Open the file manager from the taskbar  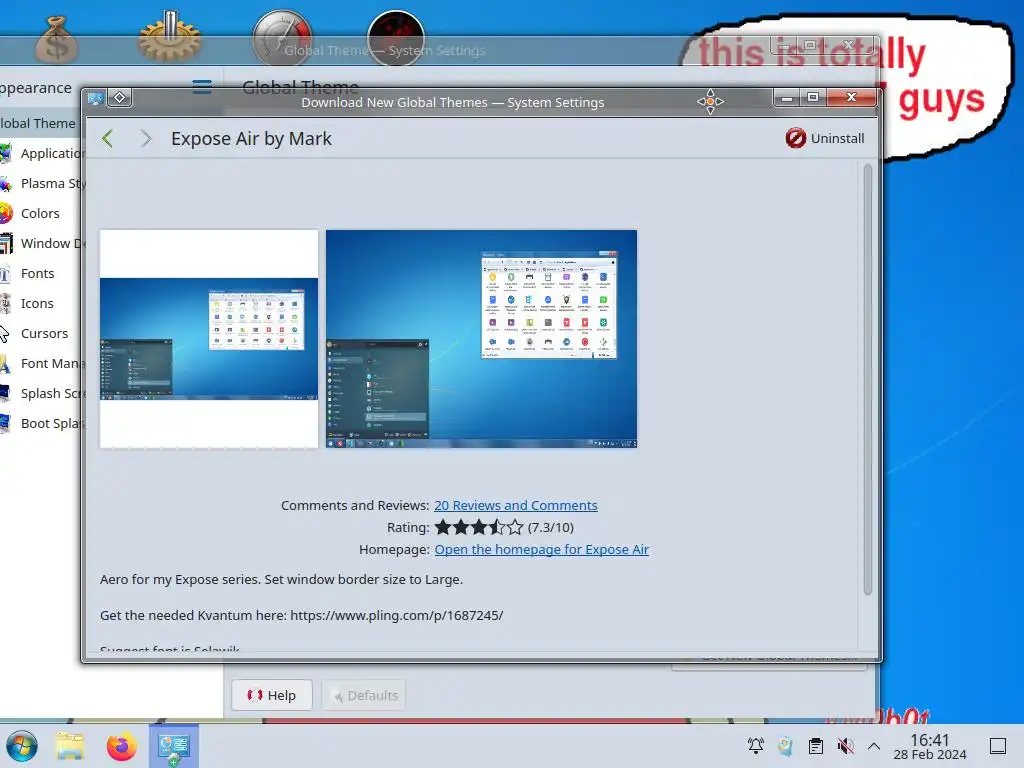pos(70,746)
